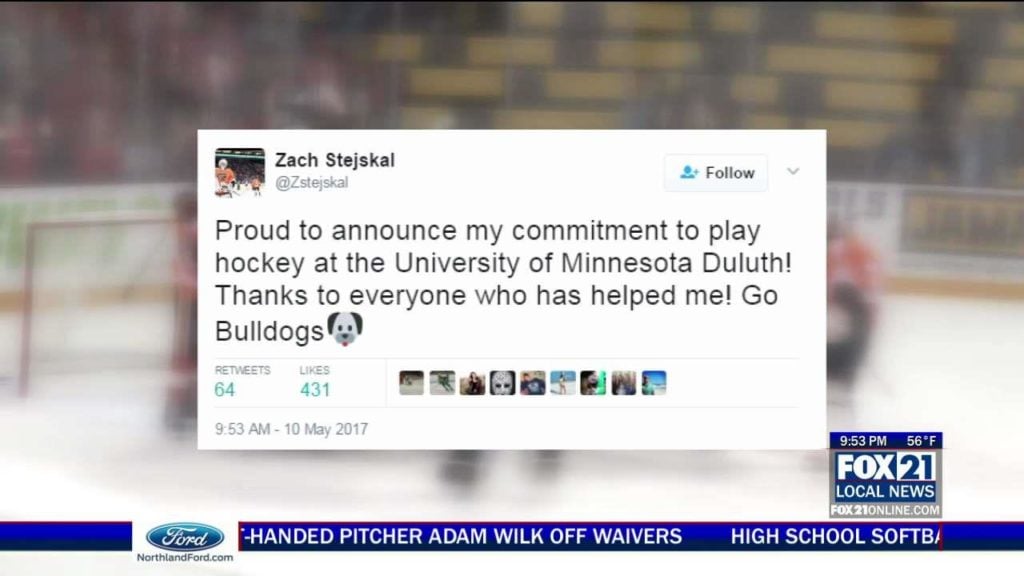View the 431 likes count
The height and width of the screenshot is (576, 1024).
point(315,390)
